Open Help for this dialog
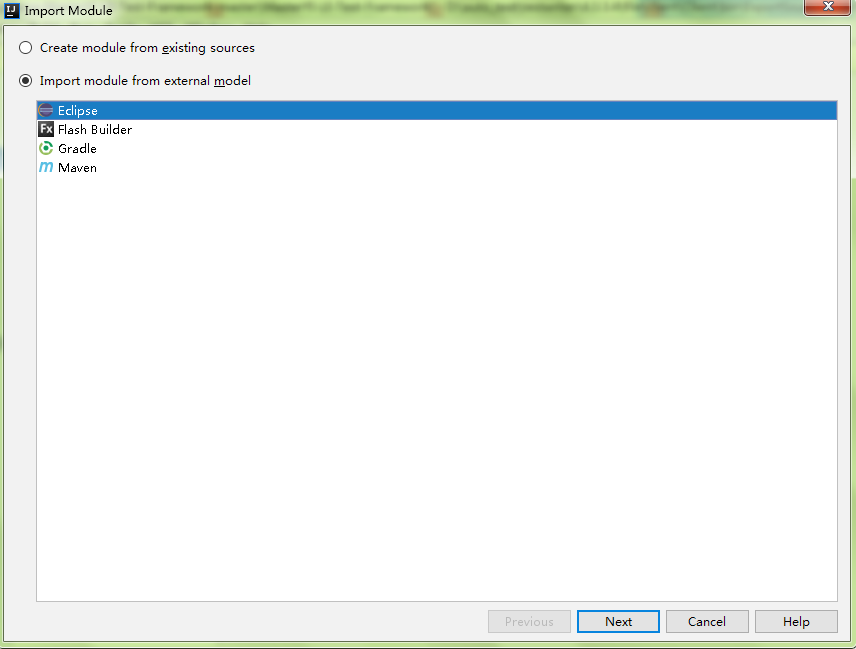 (796, 622)
